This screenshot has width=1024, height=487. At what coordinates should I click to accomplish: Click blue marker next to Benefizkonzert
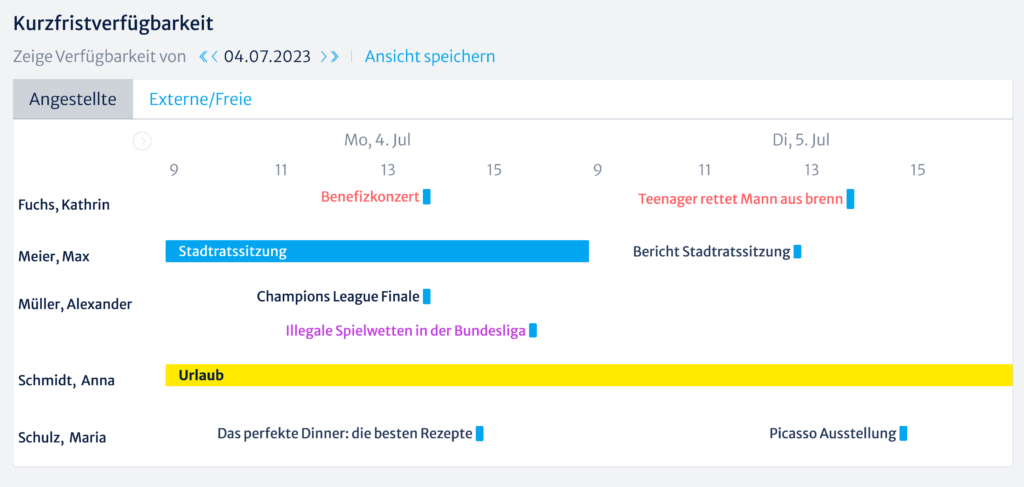pos(427,196)
